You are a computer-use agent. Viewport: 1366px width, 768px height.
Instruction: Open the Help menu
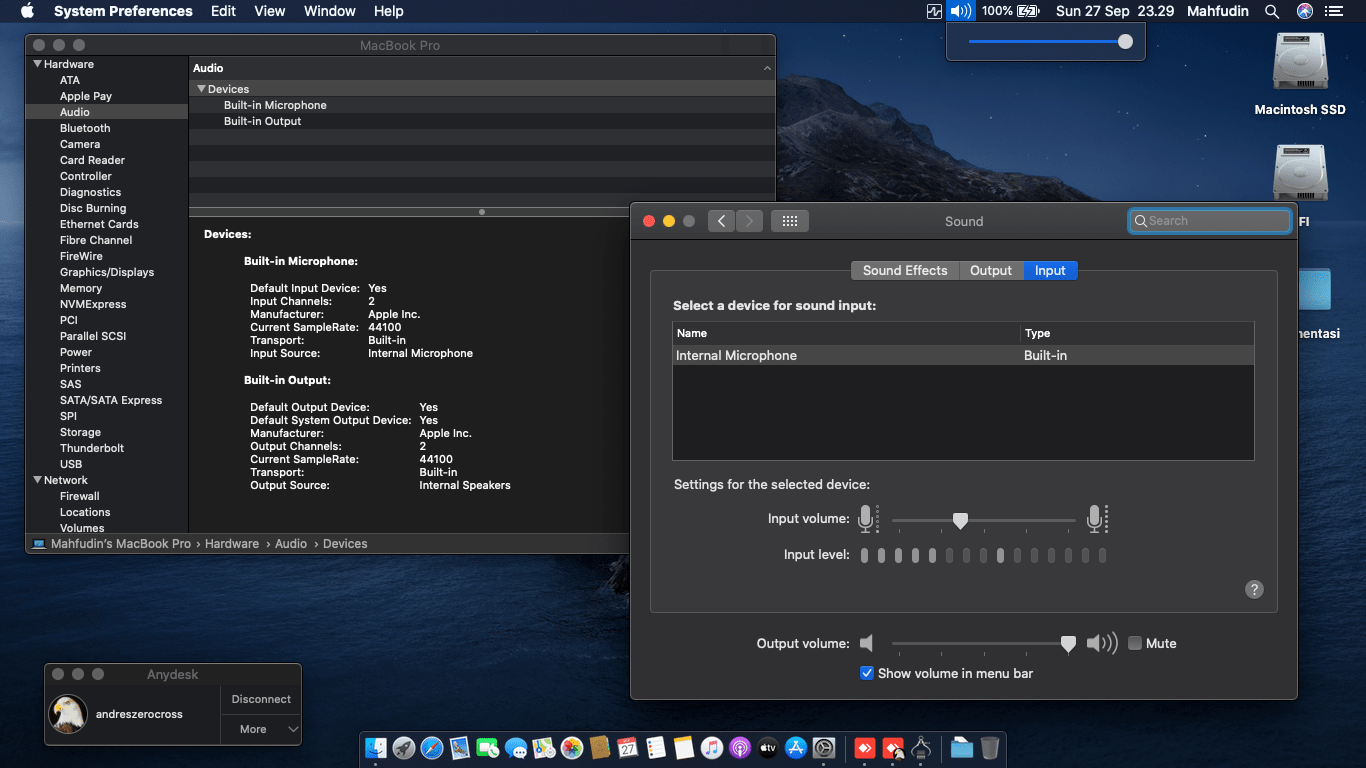tap(389, 11)
